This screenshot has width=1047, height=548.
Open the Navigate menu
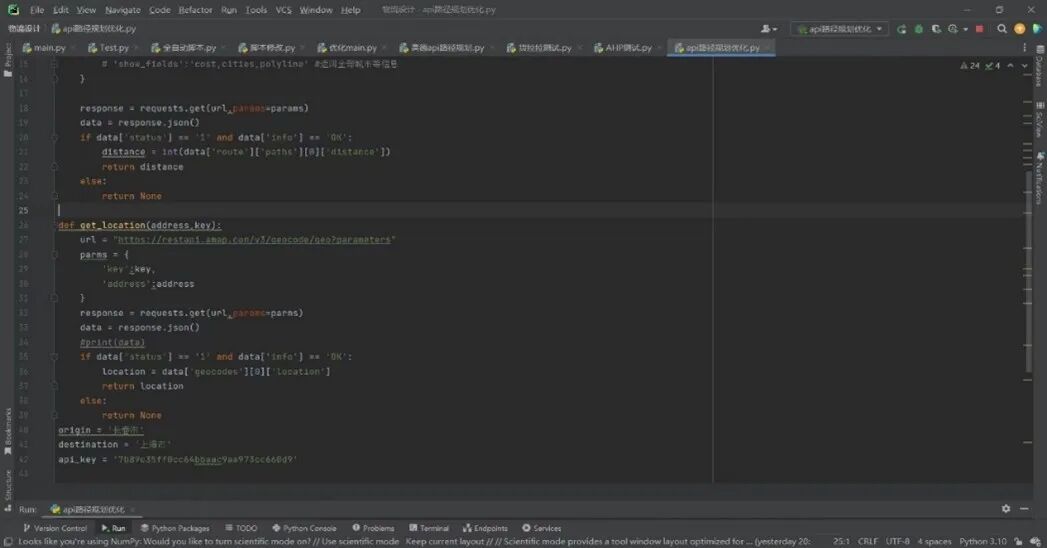(123, 10)
